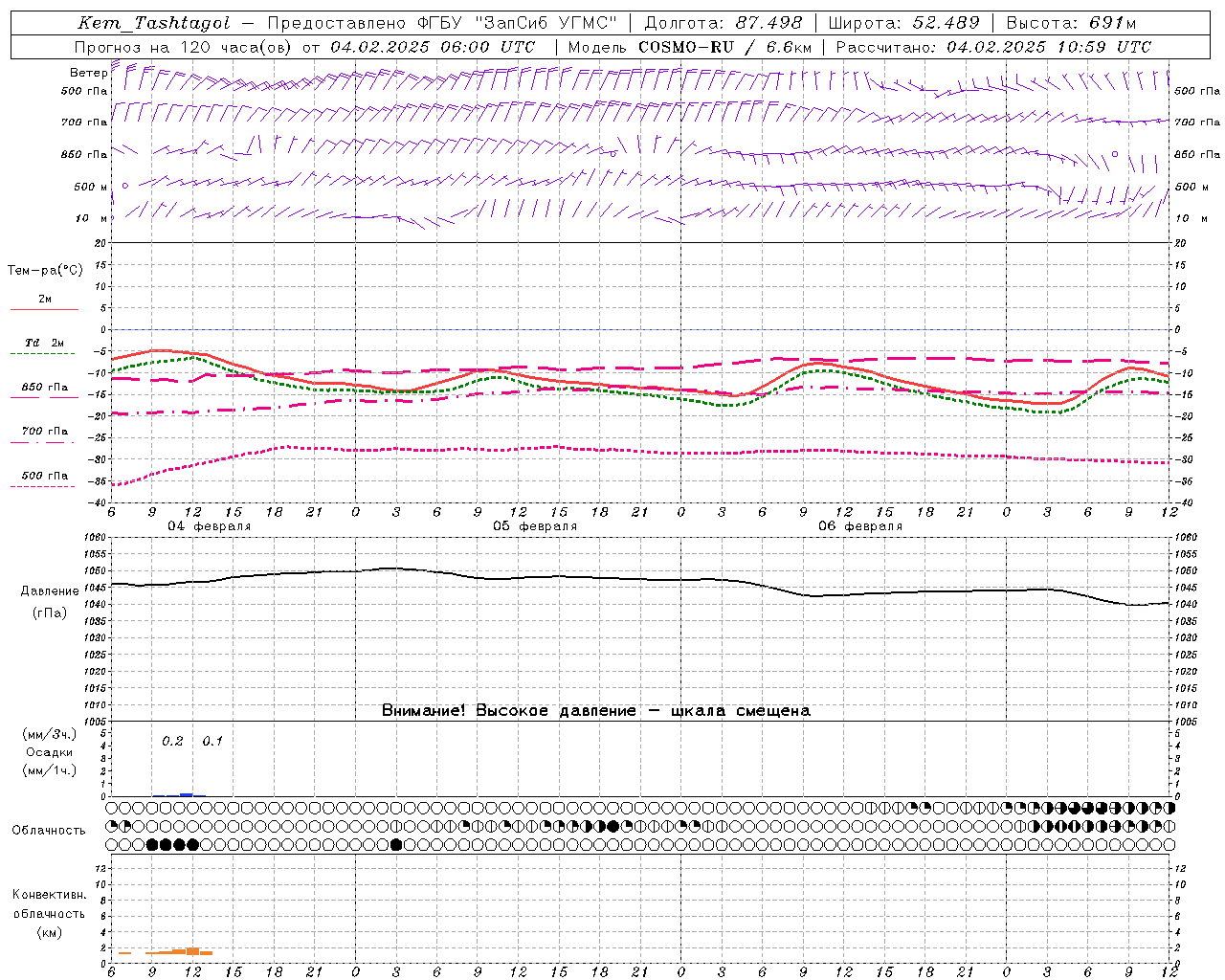
Task: Click the '2м' temperature legend entry
Action: 45,300
